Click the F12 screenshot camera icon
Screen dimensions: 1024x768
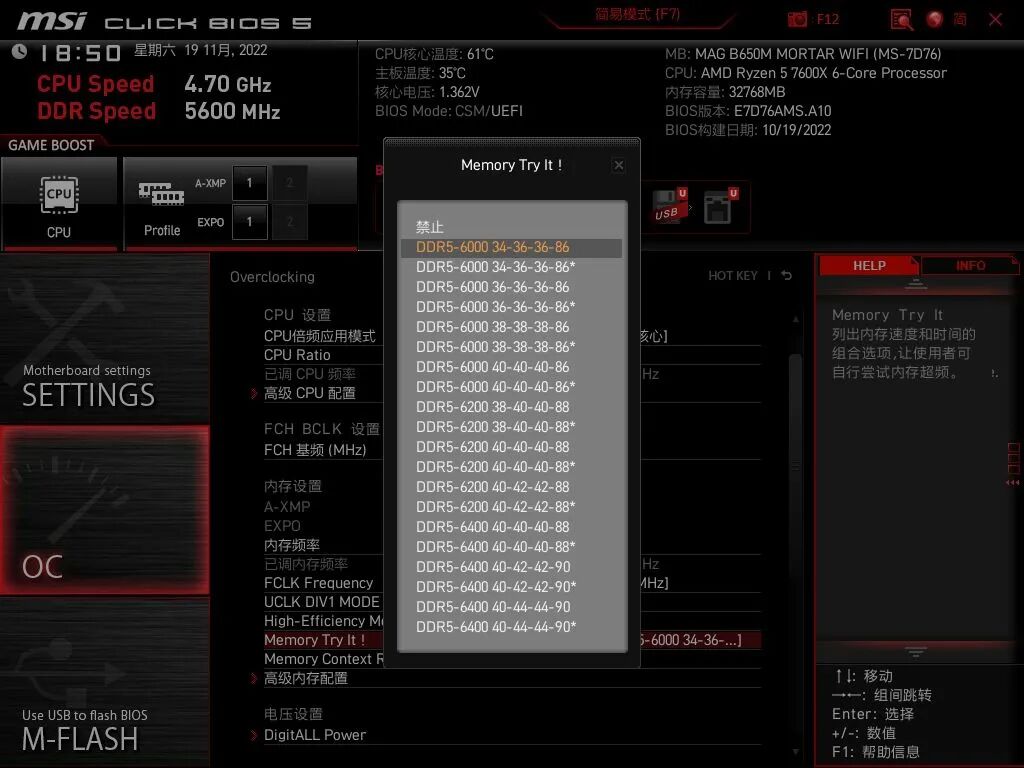click(797, 19)
